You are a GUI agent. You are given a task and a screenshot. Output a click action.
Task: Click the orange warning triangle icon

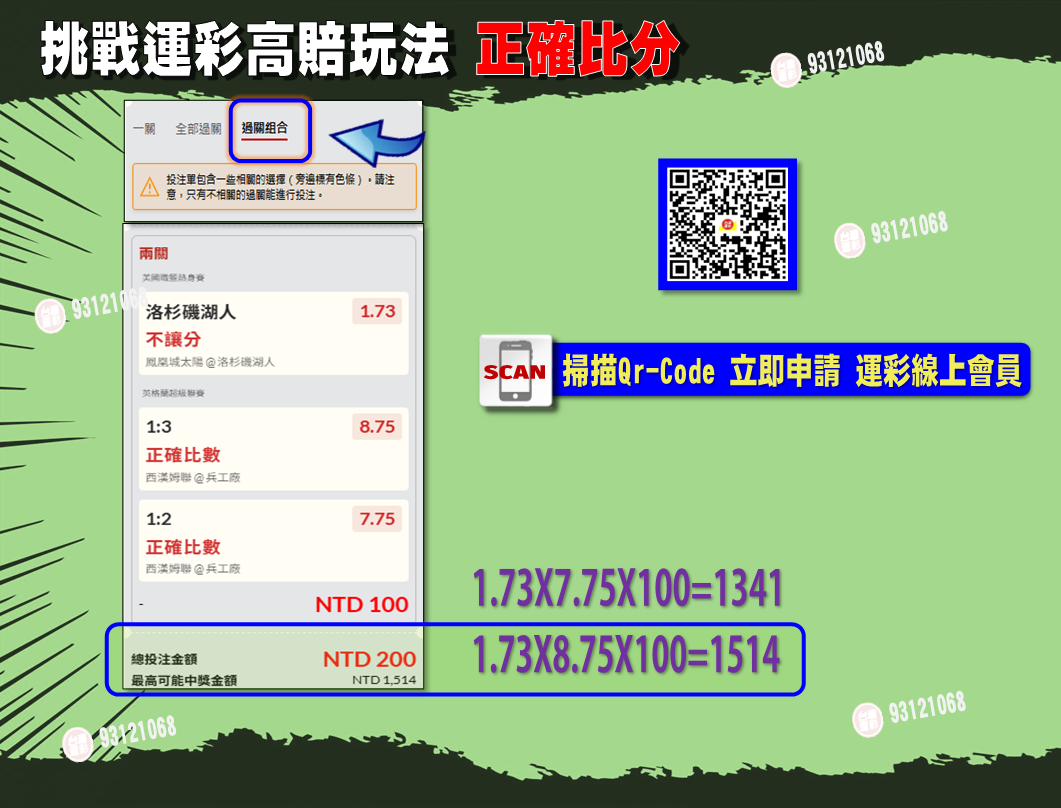pyautogui.click(x=149, y=186)
